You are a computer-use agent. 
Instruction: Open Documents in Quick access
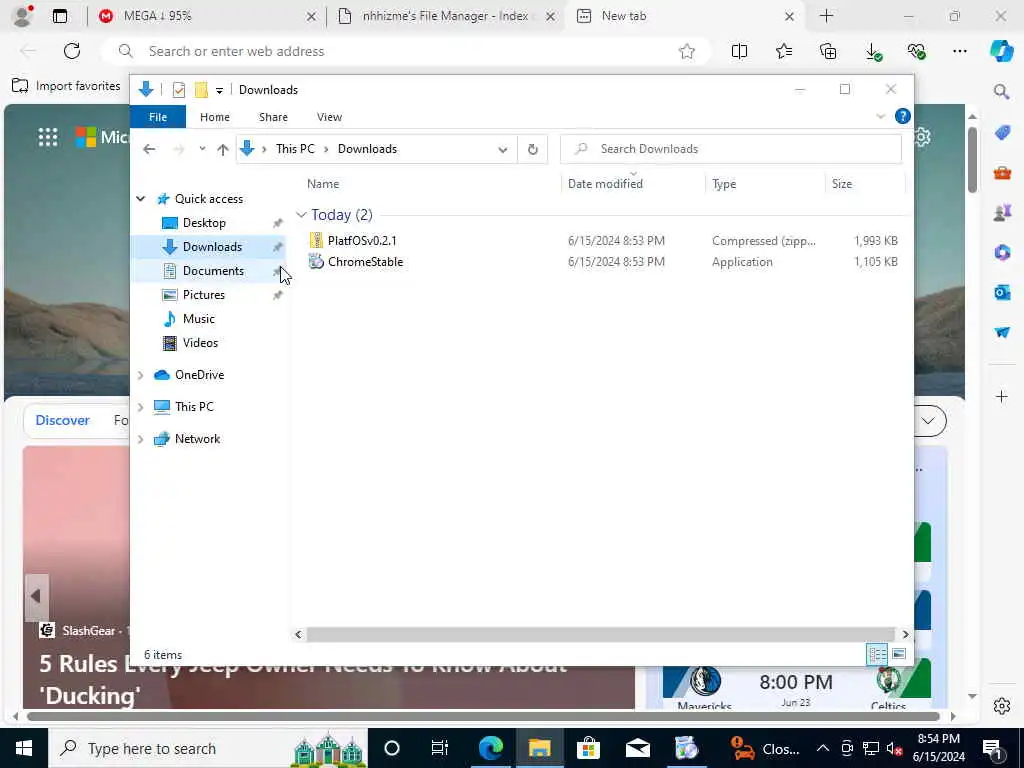point(213,271)
